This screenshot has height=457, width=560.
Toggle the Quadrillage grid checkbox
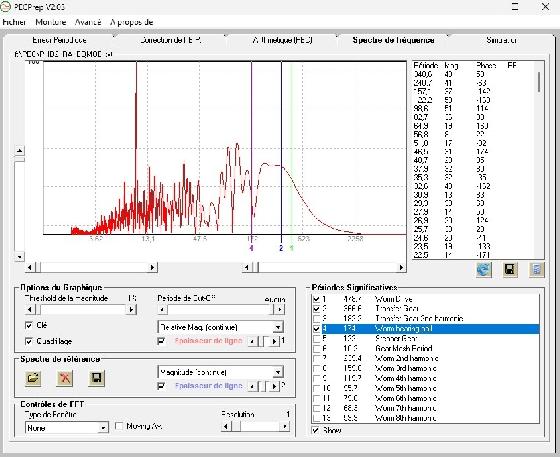(x=29, y=341)
